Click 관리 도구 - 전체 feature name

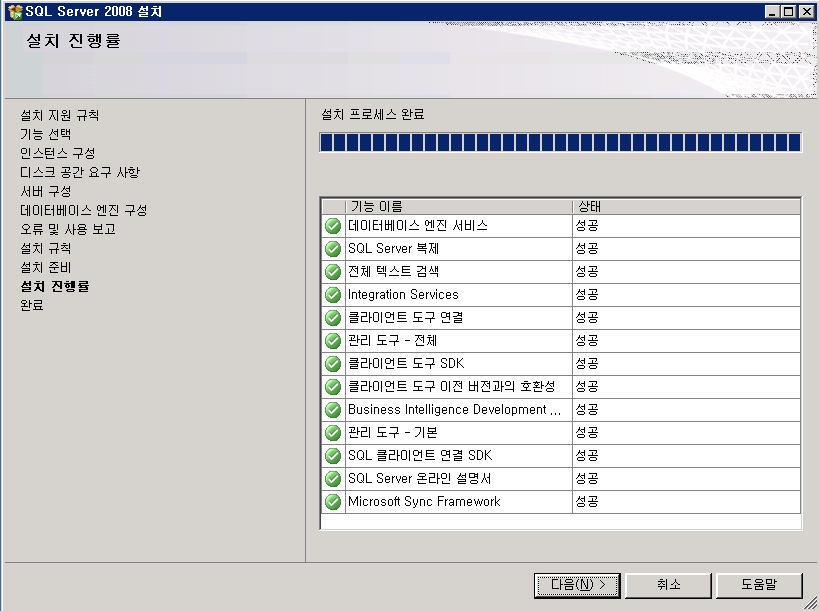click(392, 340)
